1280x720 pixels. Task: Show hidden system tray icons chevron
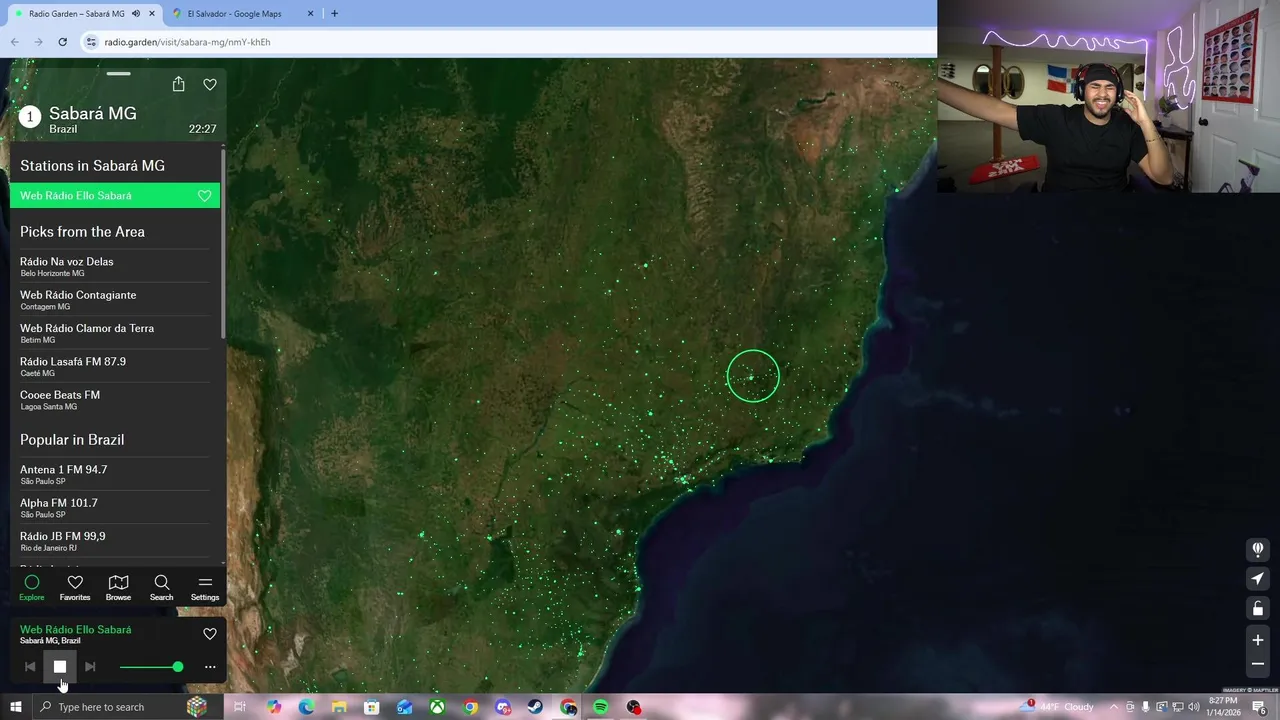[x=1114, y=707]
